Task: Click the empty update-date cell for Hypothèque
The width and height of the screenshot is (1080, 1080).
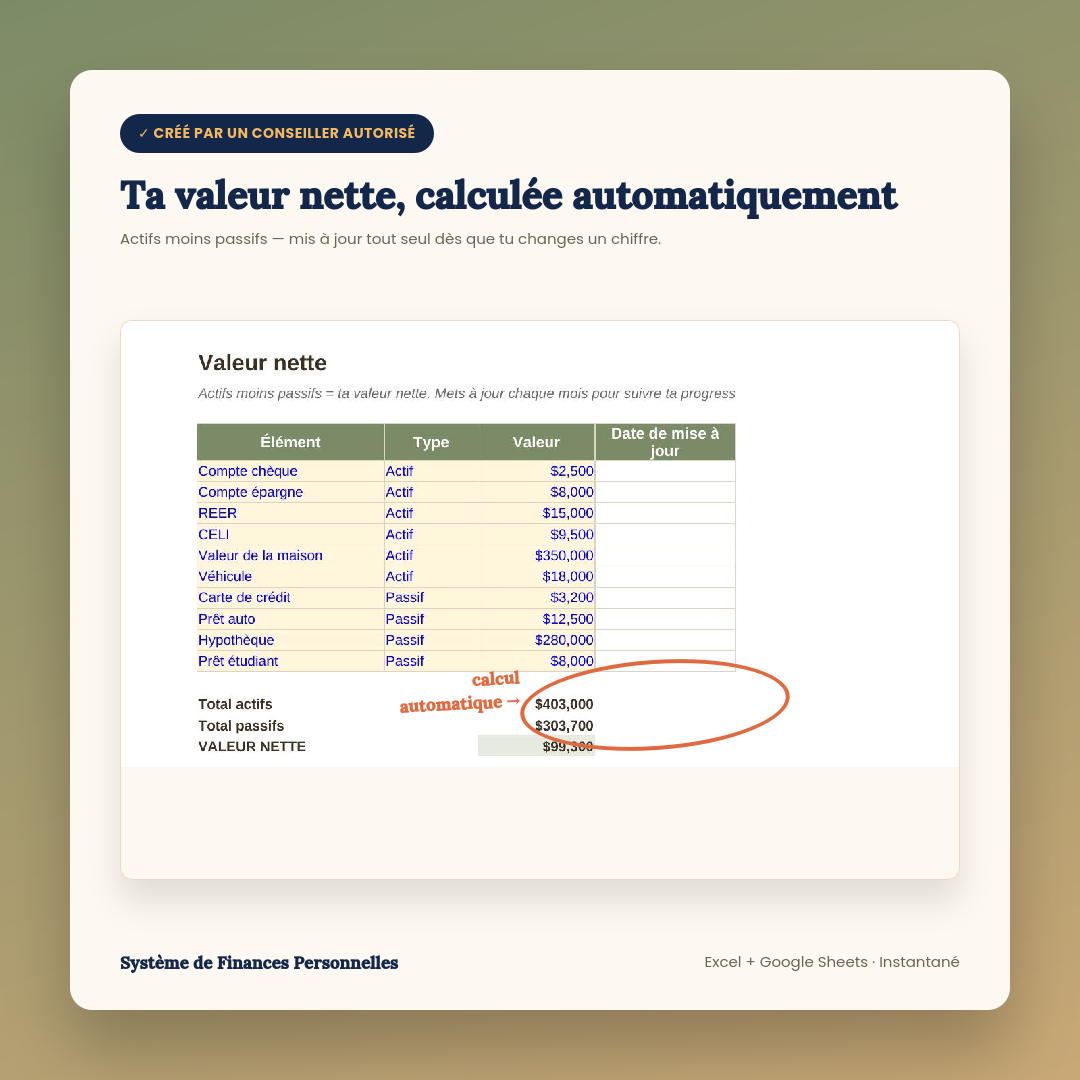Action: (x=665, y=640)
